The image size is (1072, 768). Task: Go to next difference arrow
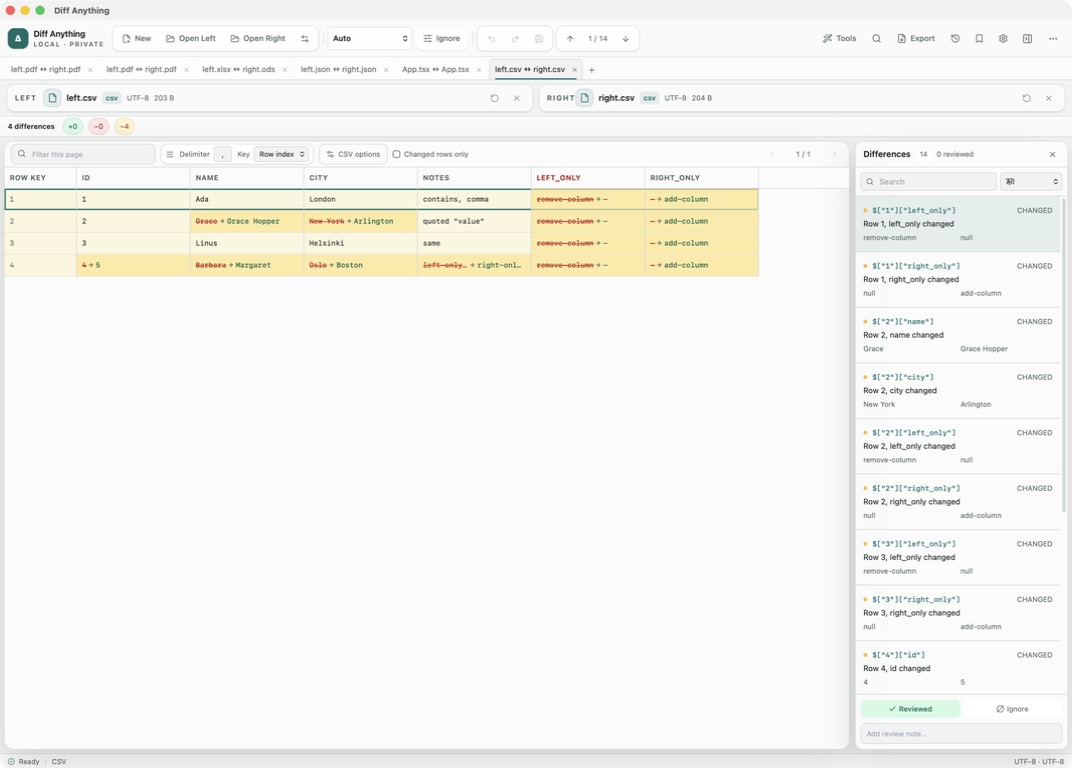tap(626, 38)
